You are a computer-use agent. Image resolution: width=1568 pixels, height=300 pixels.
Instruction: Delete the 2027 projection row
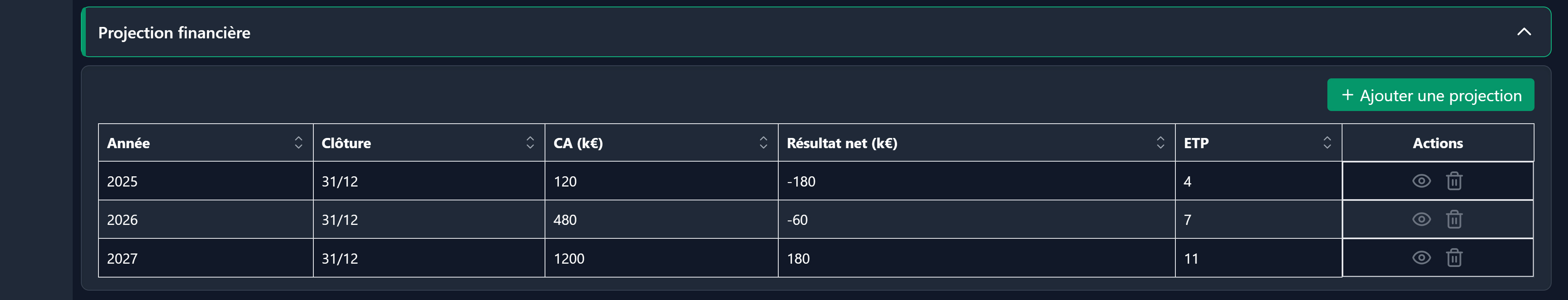tap(1454, 258)
